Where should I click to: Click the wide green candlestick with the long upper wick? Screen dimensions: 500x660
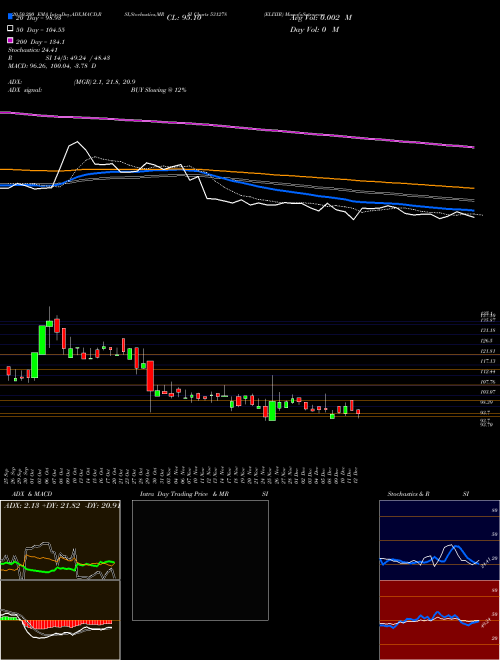click(x=272, y=411)
